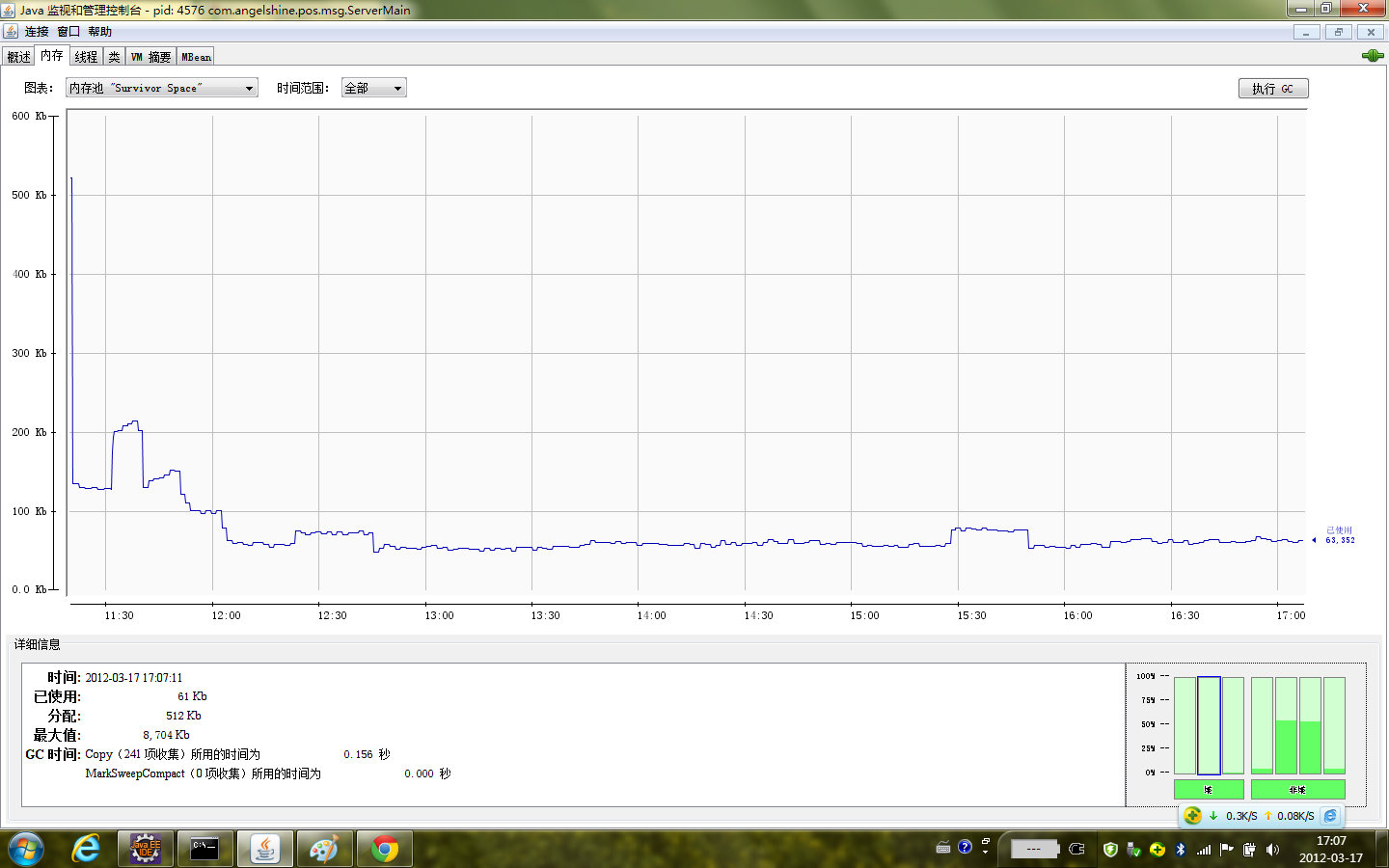The height and width of the screenshot is (868, 1389).
Task: Click the Java icon left of the 连接 menu
Action: [11, 32]
